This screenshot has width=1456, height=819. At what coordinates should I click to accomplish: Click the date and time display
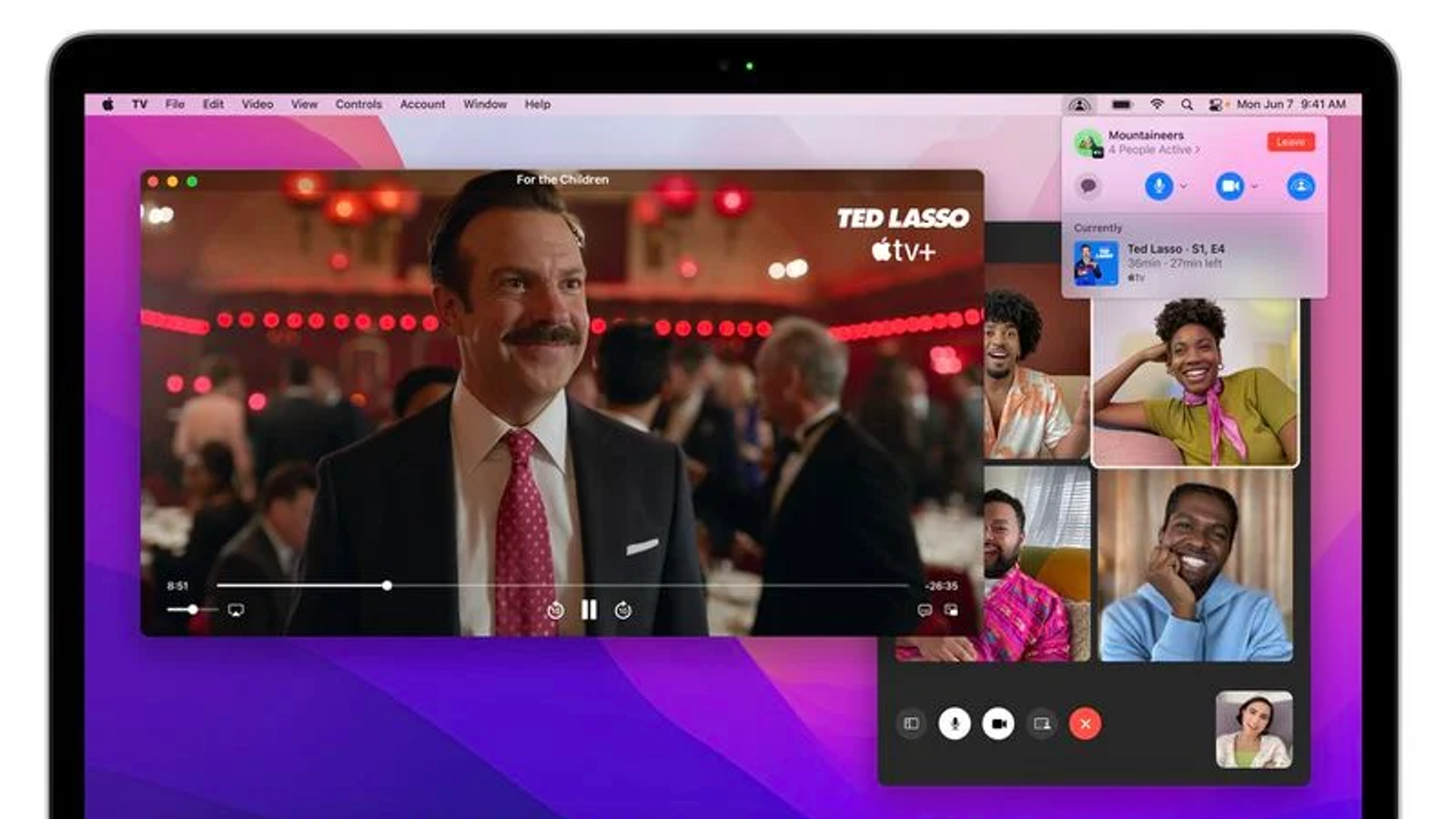1290,105
